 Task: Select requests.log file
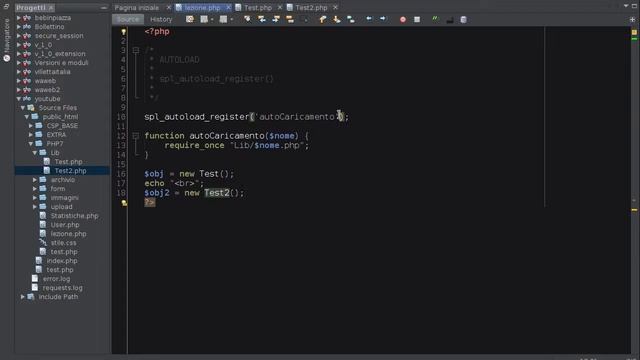(x=62, y=288)
